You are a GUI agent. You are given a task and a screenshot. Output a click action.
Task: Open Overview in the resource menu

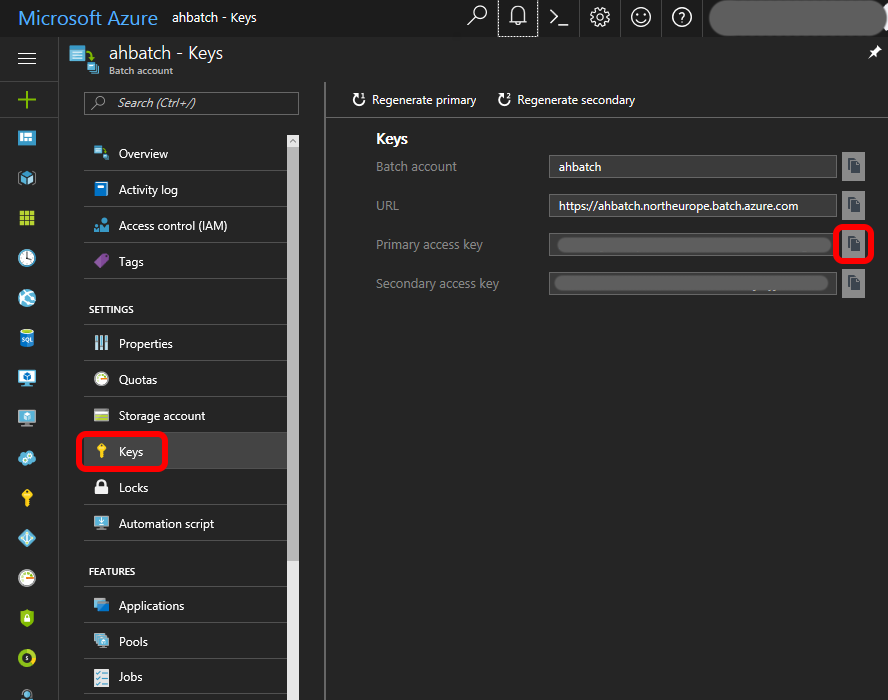(x=185, y=153)
